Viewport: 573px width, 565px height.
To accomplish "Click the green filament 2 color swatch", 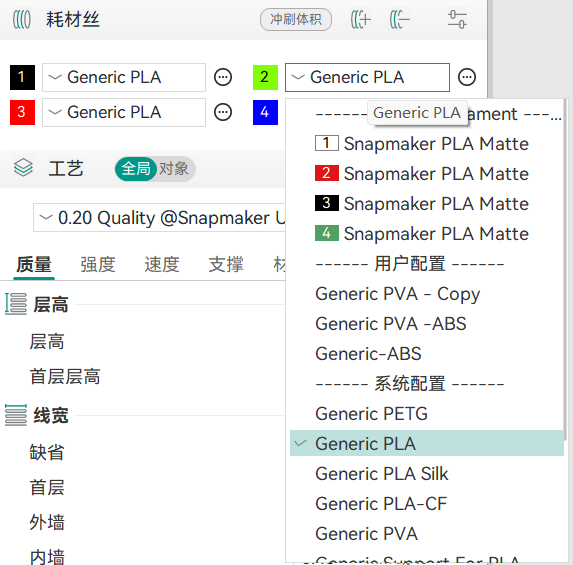I will (x=265, y=77).
